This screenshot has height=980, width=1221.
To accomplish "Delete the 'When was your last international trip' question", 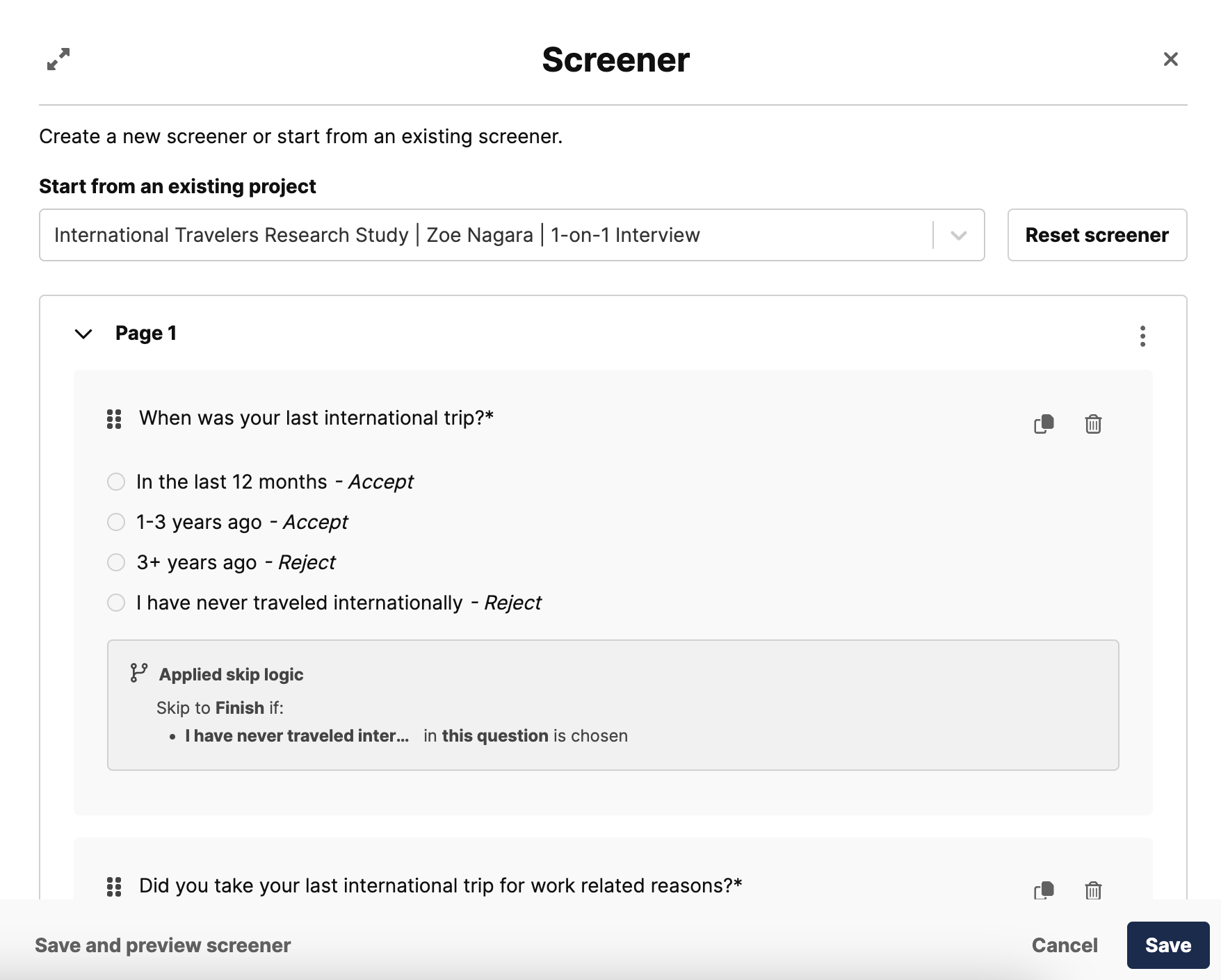I will pyautogui.click(x=1093, y=423).
